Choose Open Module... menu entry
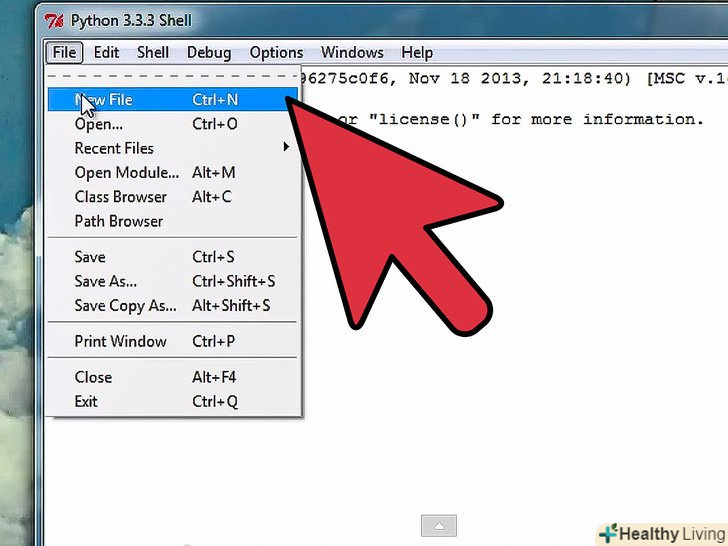Image resolution: width=728 pixels, height=546 pixels. coord(173,172)
